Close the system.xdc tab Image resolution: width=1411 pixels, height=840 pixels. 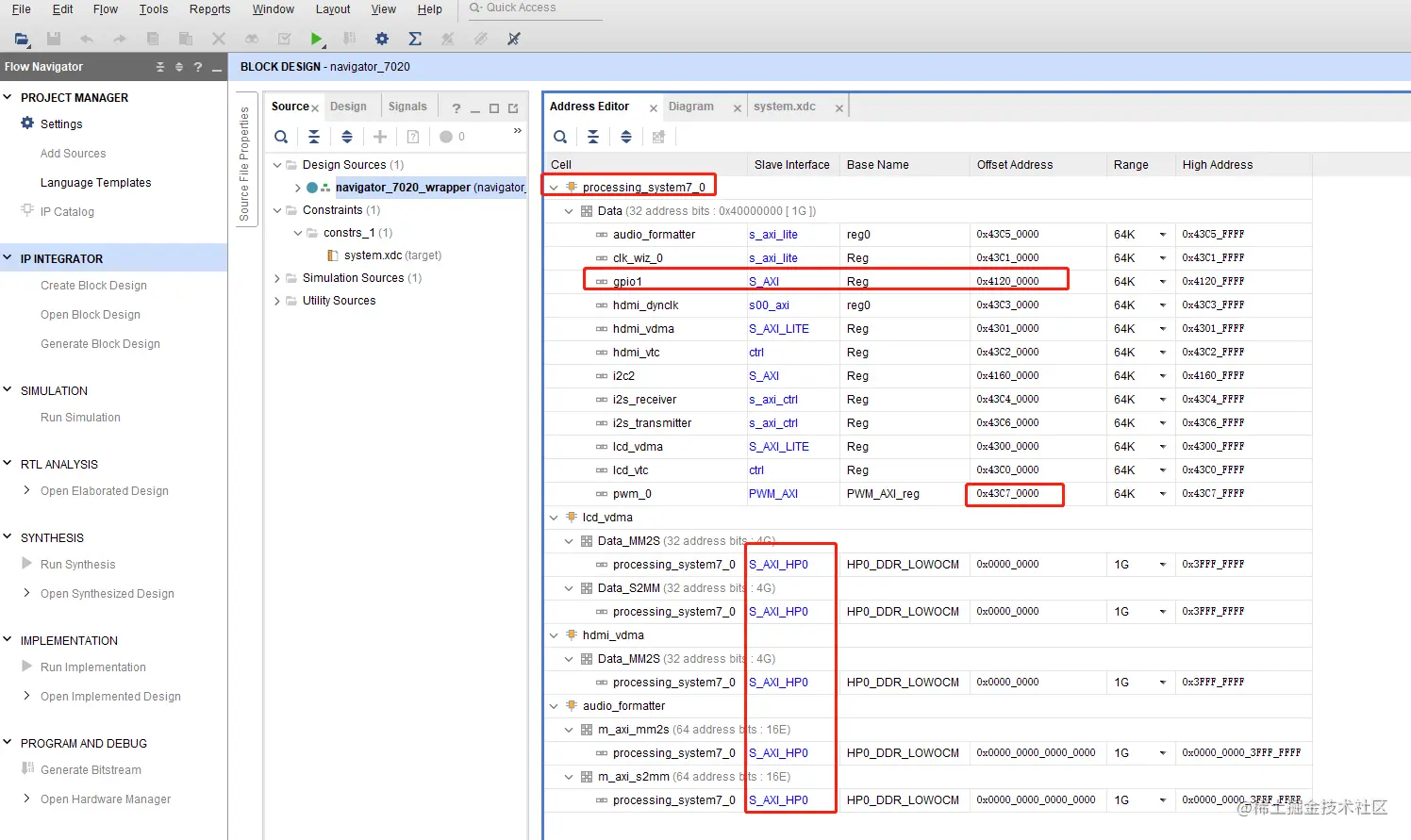point(838,108)
